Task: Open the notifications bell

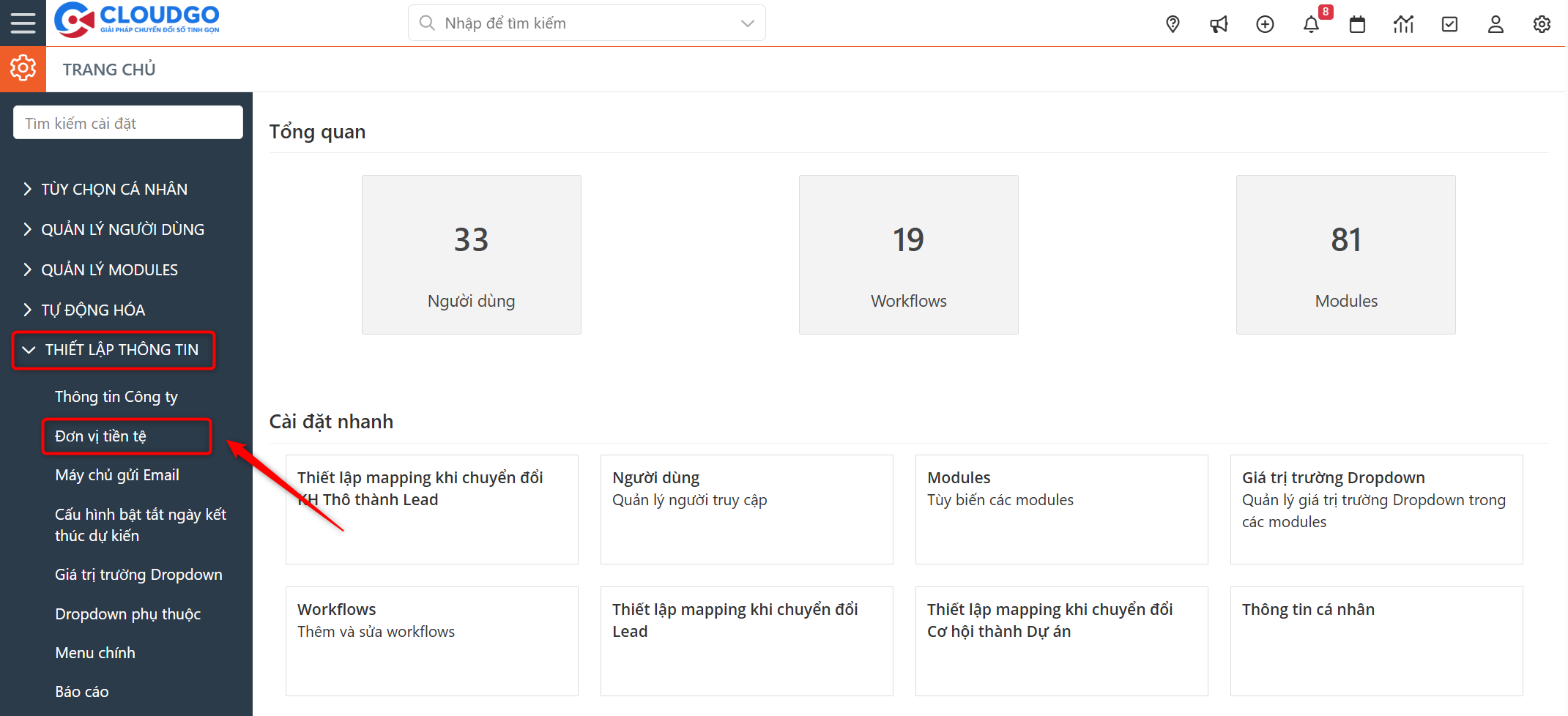Action: (x=1311, y=24)
